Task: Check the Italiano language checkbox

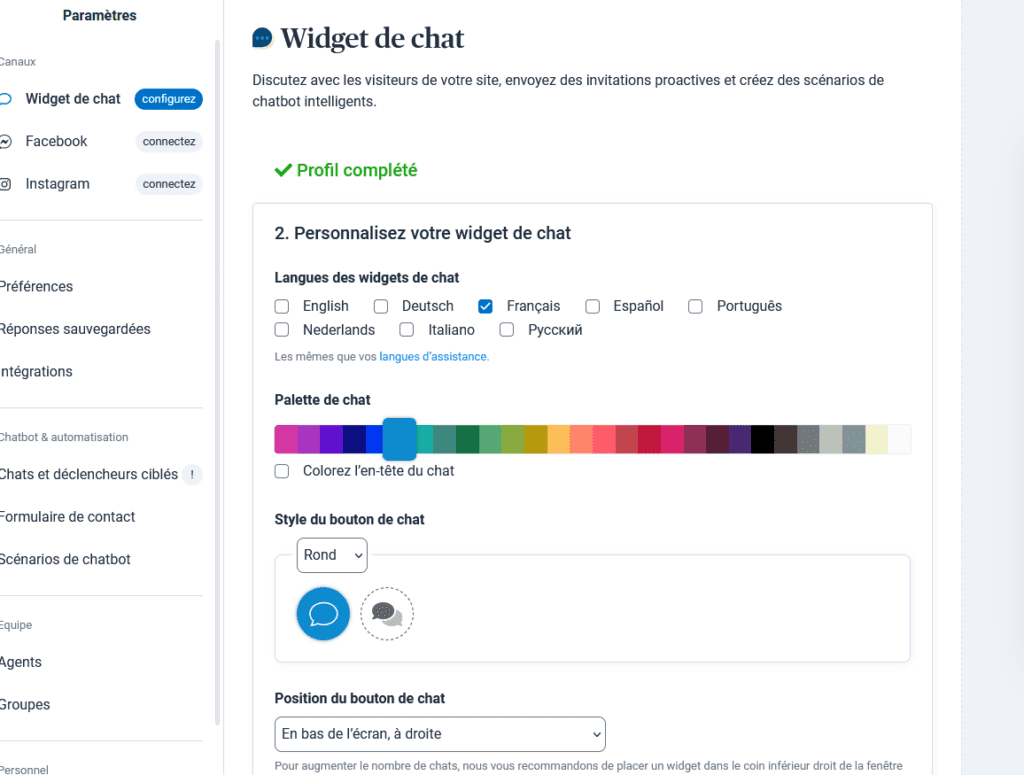Action: coord(407,330)
